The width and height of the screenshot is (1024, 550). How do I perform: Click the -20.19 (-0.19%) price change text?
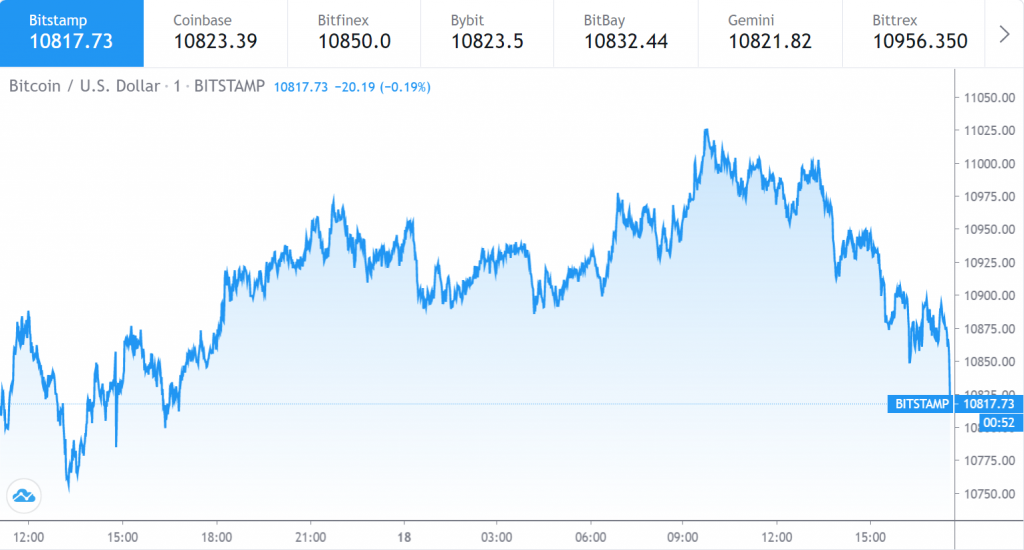[x=383, y=87]
